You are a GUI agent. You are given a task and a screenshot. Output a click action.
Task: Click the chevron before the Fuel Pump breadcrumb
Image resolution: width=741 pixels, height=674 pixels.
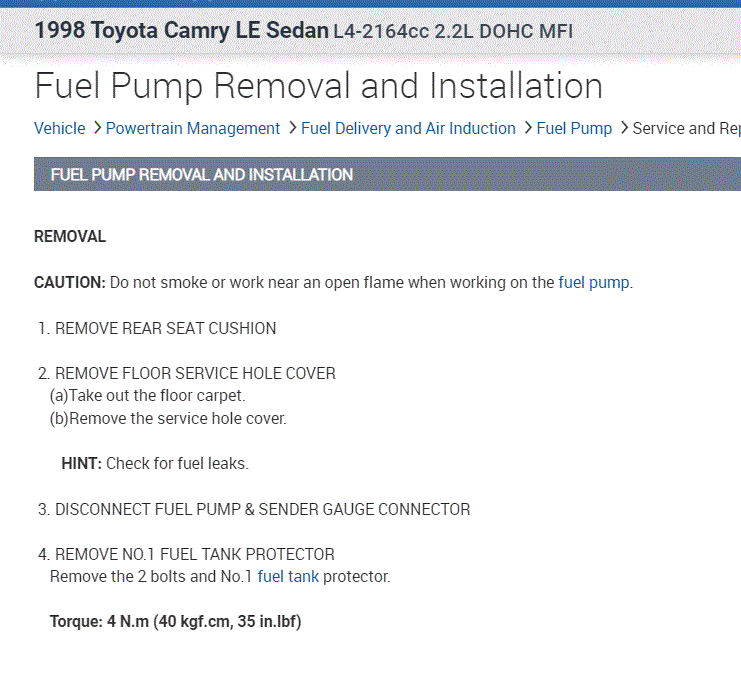point(527,128)
